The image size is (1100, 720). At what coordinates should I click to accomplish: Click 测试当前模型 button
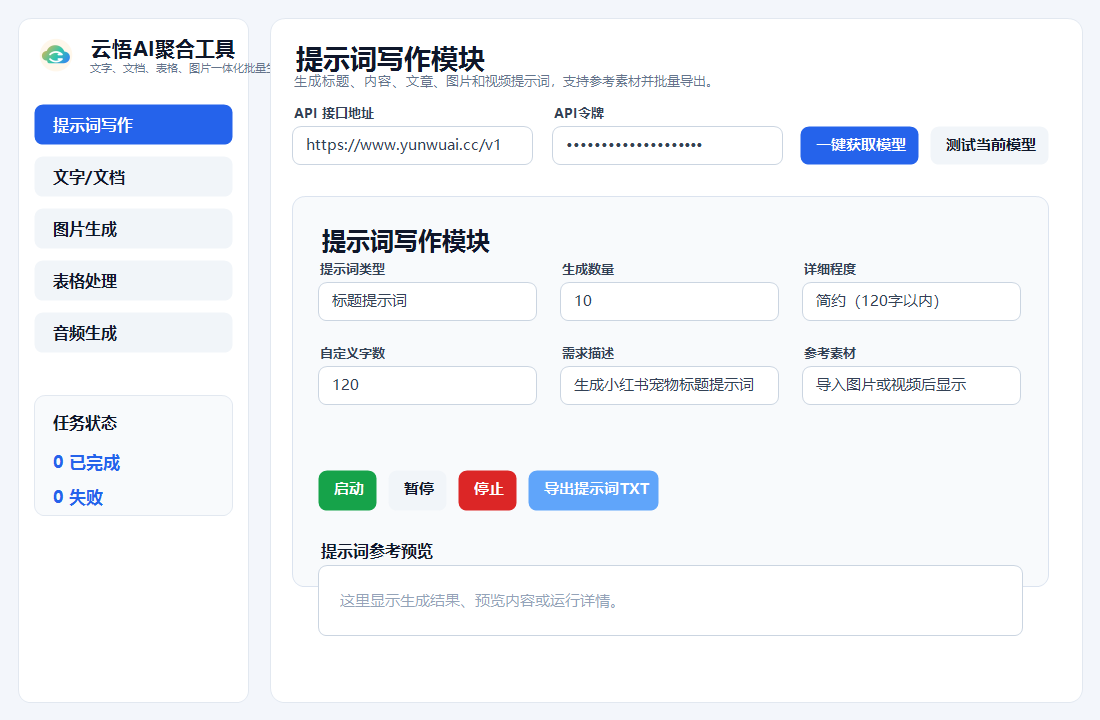pos(989,145)
